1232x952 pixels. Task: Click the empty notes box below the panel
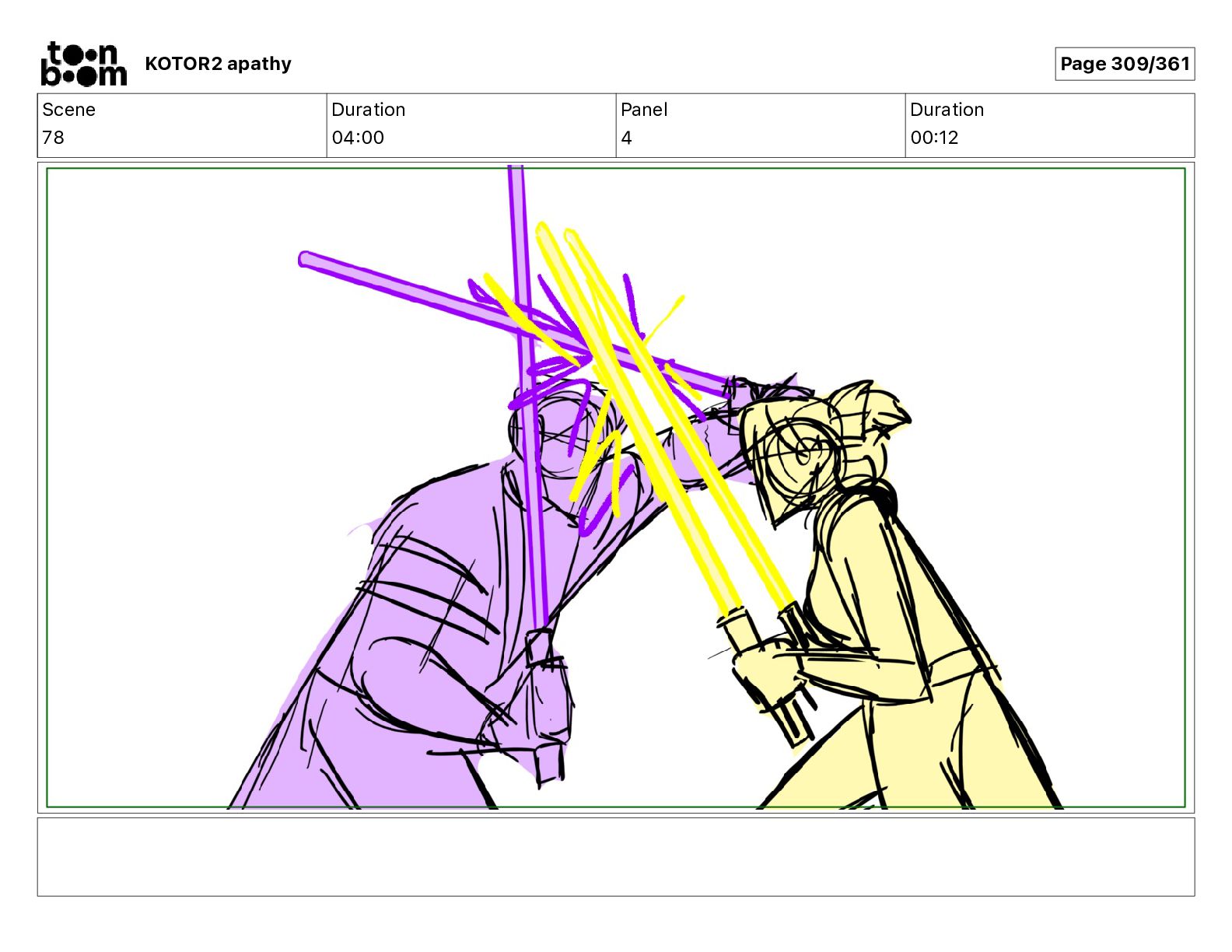[616, 856]
